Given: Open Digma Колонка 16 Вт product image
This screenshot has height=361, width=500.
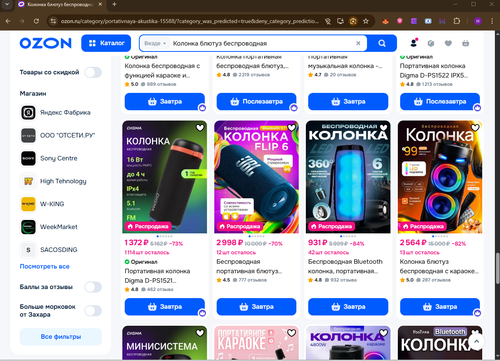Looking at the screenshot, I should 164,177.
